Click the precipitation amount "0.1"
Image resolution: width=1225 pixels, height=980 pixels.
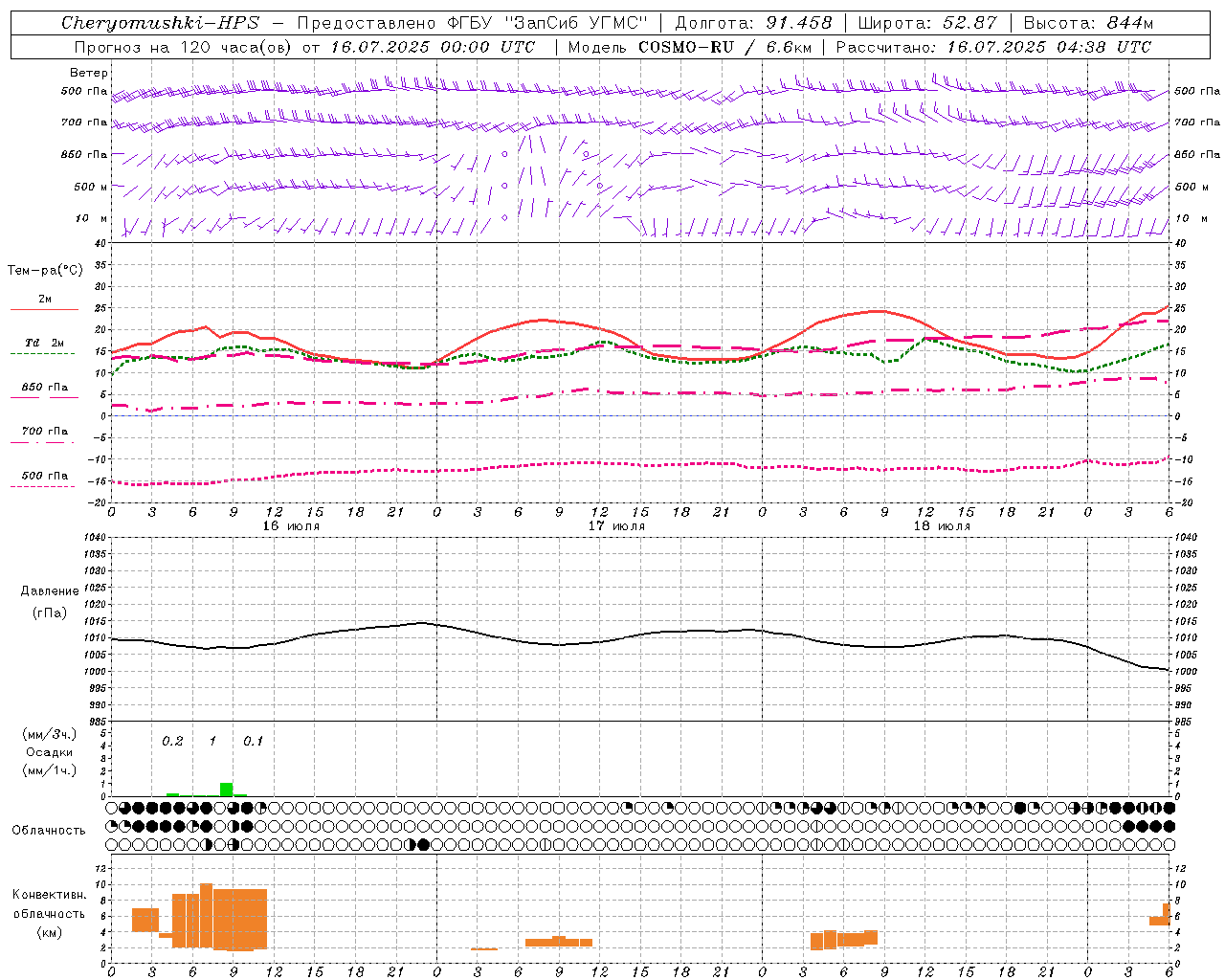[253, 741]
